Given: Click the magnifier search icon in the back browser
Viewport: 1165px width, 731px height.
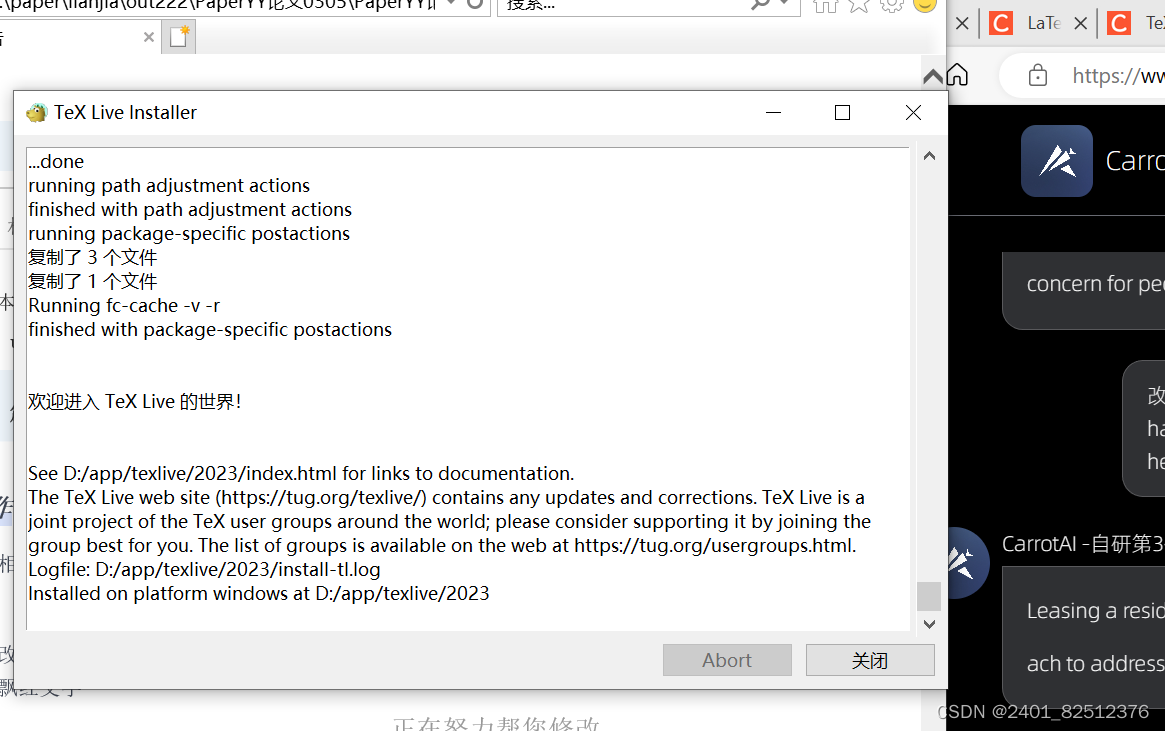Looking at the screenshot, I should tap(760, 4).
